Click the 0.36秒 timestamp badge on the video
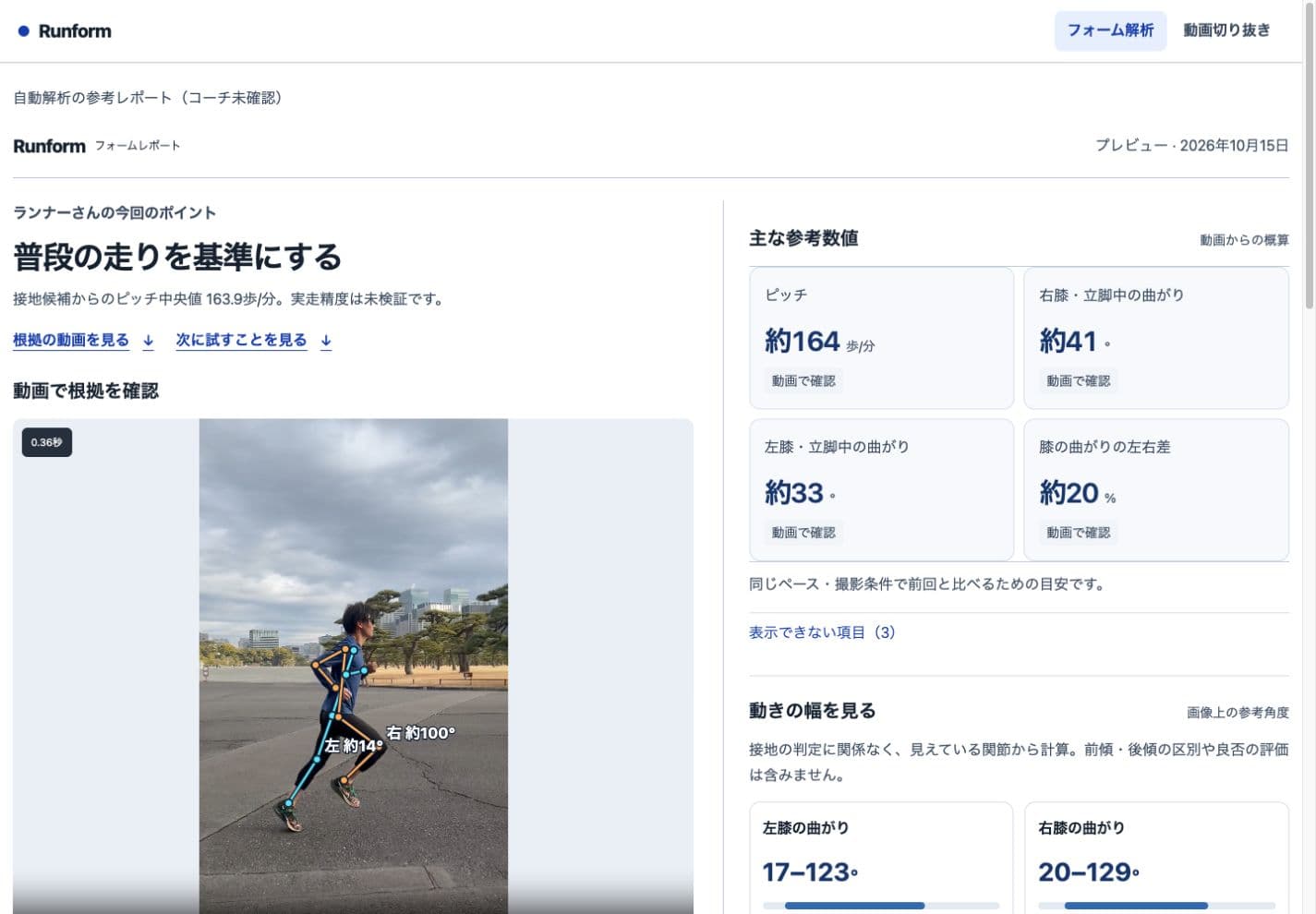Image resolution: width=1316 pixels, height=914 pixels. (x=47, y=442)
